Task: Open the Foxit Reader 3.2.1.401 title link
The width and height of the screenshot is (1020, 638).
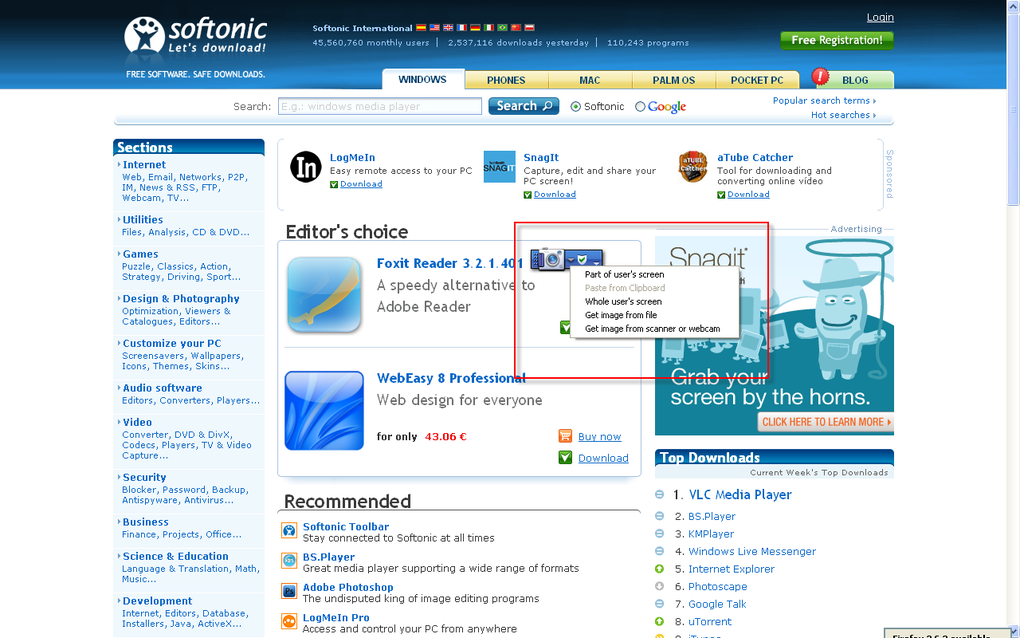Action: [450, 263]
